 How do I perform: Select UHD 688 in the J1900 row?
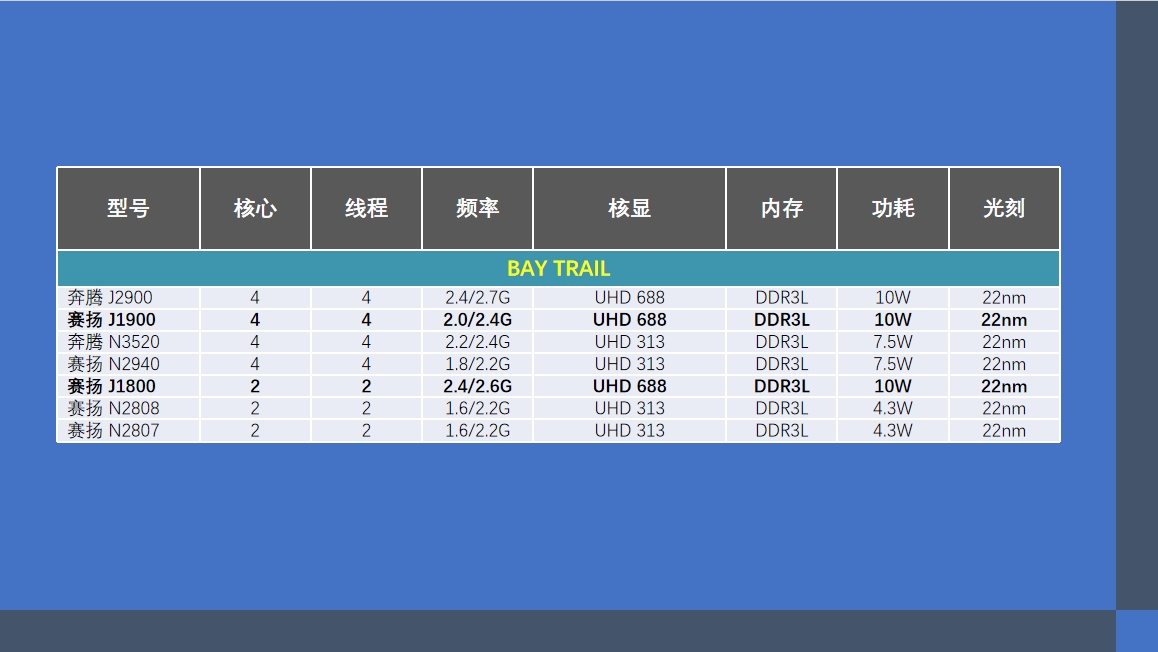coord(629,320)
